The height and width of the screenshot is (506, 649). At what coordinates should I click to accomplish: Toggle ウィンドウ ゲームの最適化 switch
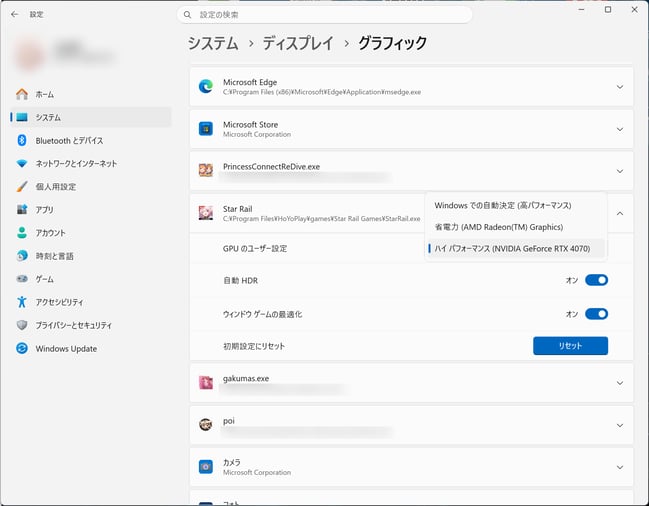596,314
